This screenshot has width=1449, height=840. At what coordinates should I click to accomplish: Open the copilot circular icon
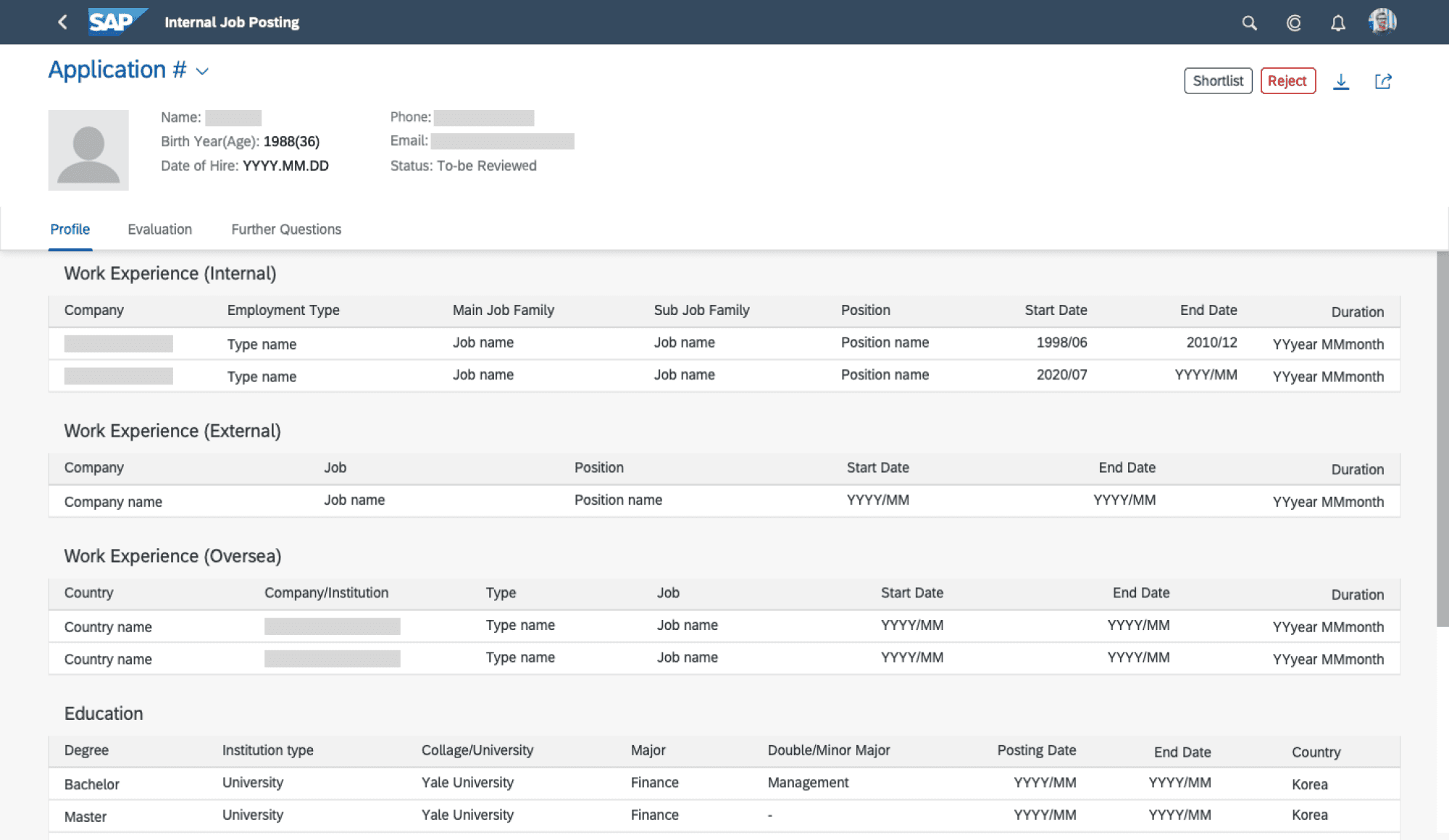pyautogui.click(x=1293, y=23)
